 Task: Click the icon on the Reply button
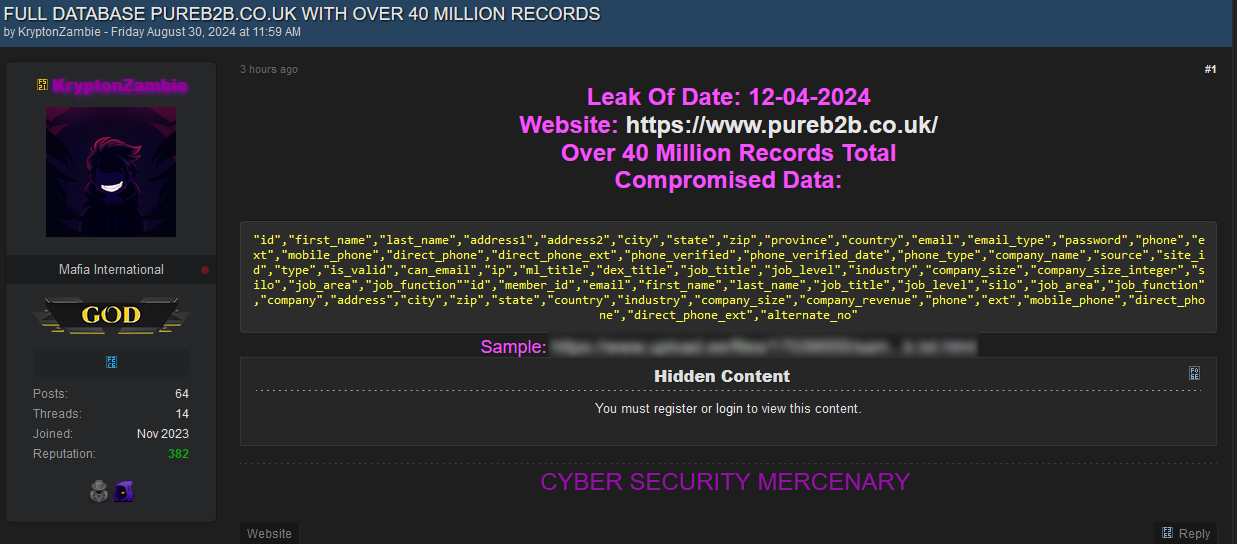pyautogui.click(x=1167, y=533)
